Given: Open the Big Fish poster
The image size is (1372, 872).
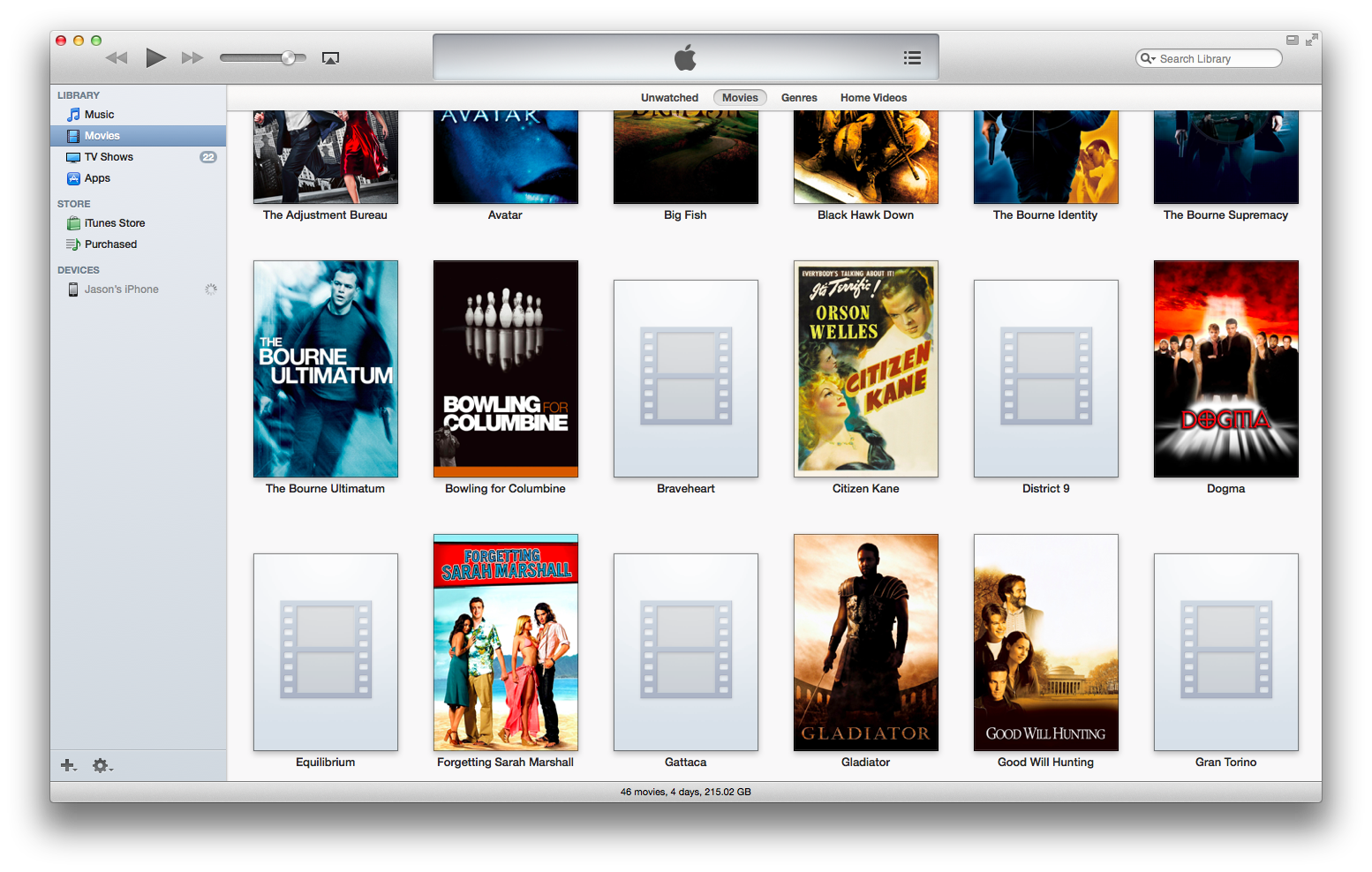Looking at the screenshot, I should pos(686,157).
